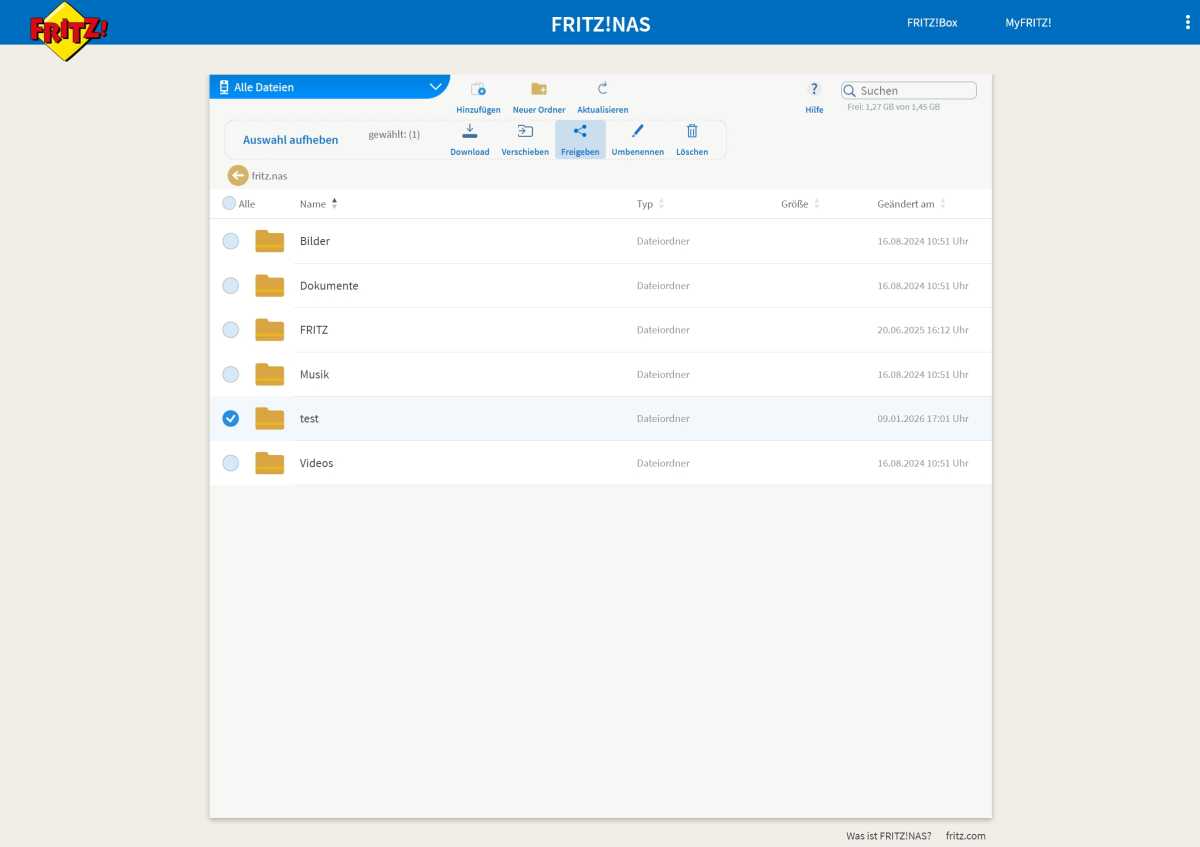Delete selection with Löschen
1200x847 pixels.
(692, 140)
